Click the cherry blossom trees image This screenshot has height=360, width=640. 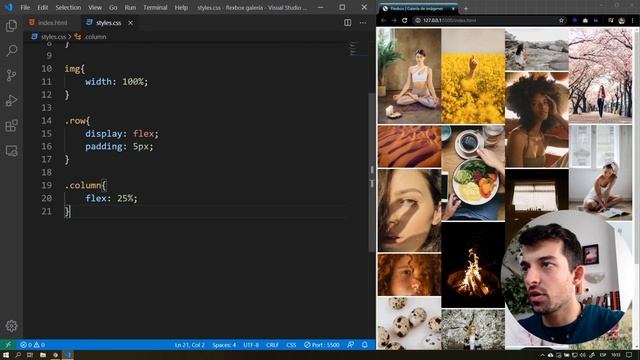[x=600, y=76]
